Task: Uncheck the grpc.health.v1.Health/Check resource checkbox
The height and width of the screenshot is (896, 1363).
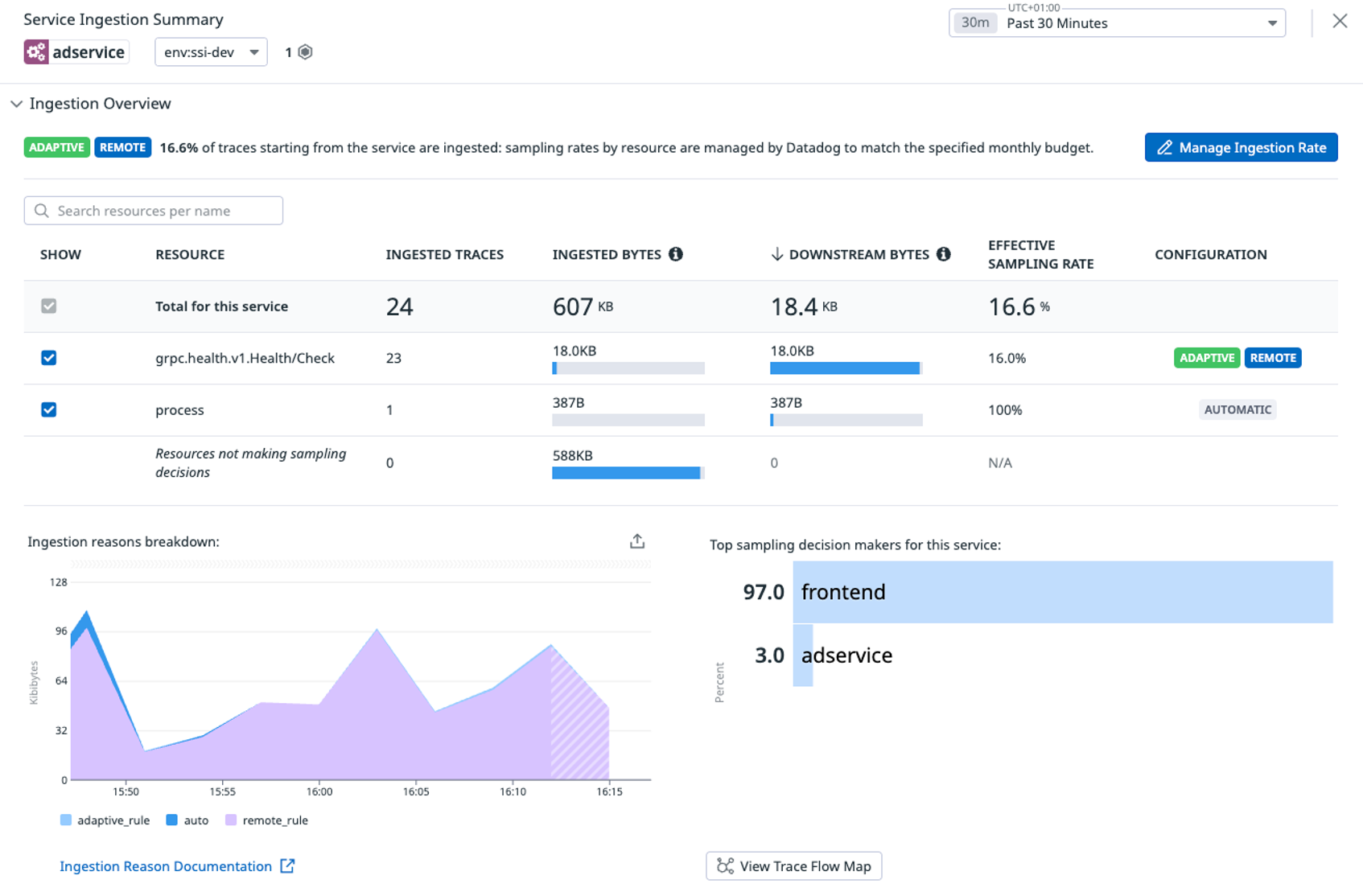Action: (48, 358)
